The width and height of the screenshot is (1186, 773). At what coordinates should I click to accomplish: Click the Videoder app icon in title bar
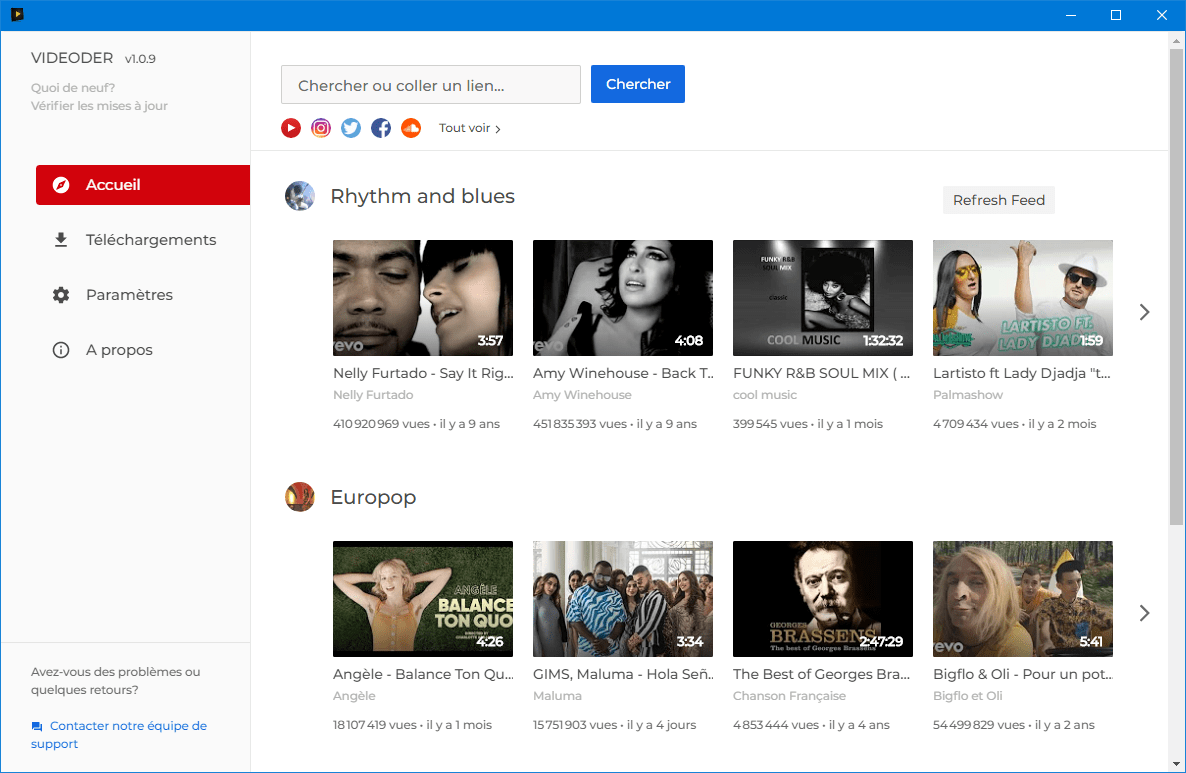pos(17,14)
